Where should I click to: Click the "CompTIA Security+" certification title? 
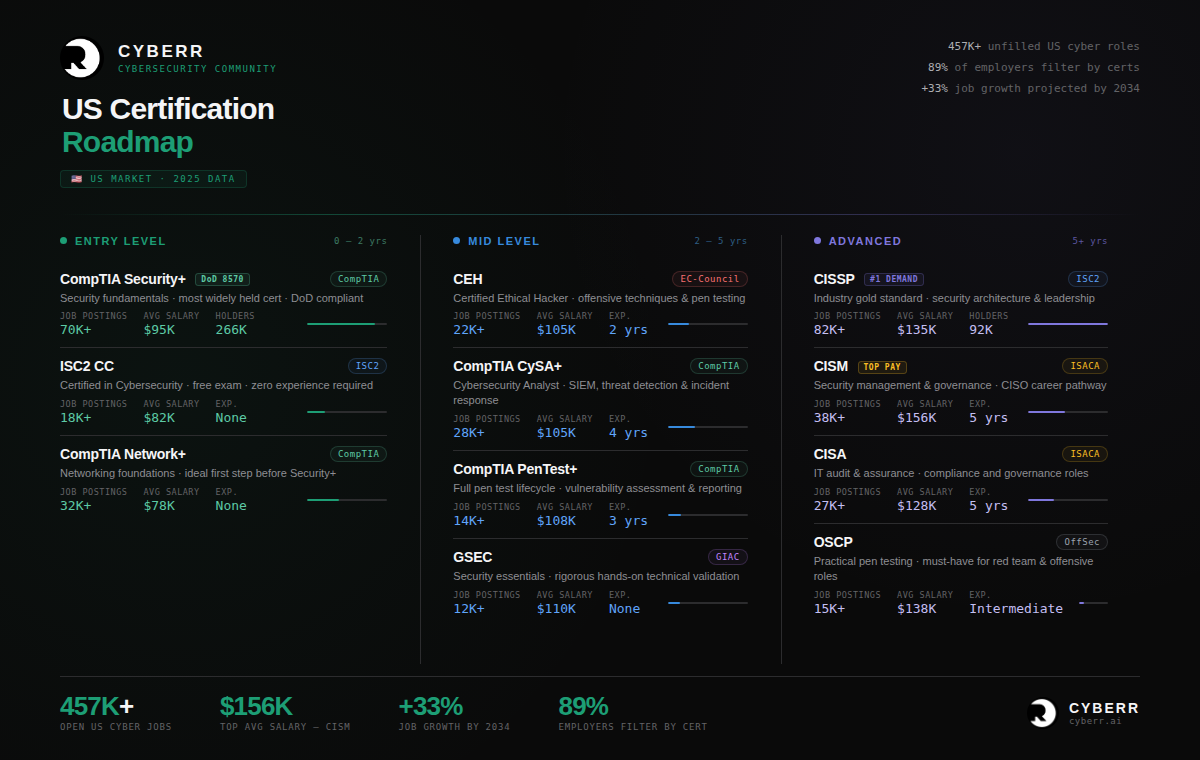(123, 279)
